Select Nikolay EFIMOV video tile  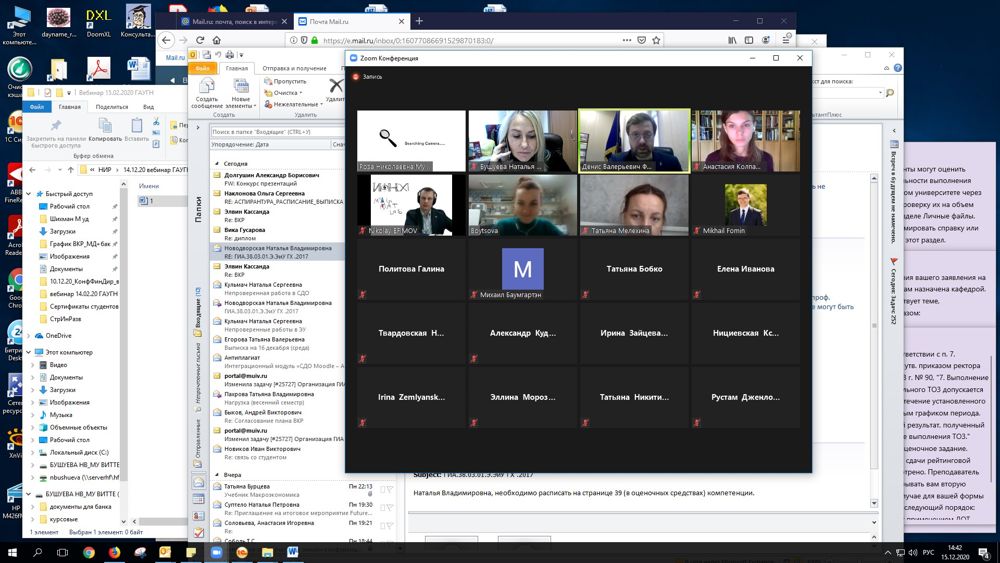tap(411, 205)
